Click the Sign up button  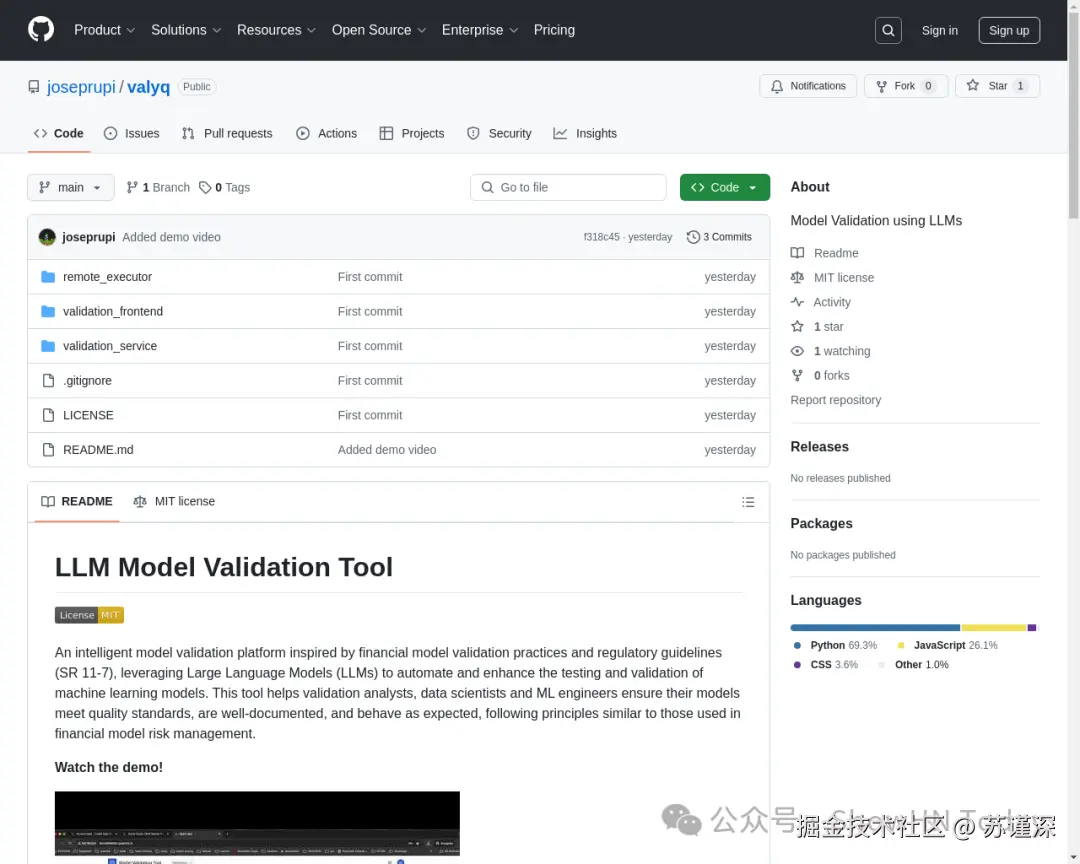(x=1008, y=30)
